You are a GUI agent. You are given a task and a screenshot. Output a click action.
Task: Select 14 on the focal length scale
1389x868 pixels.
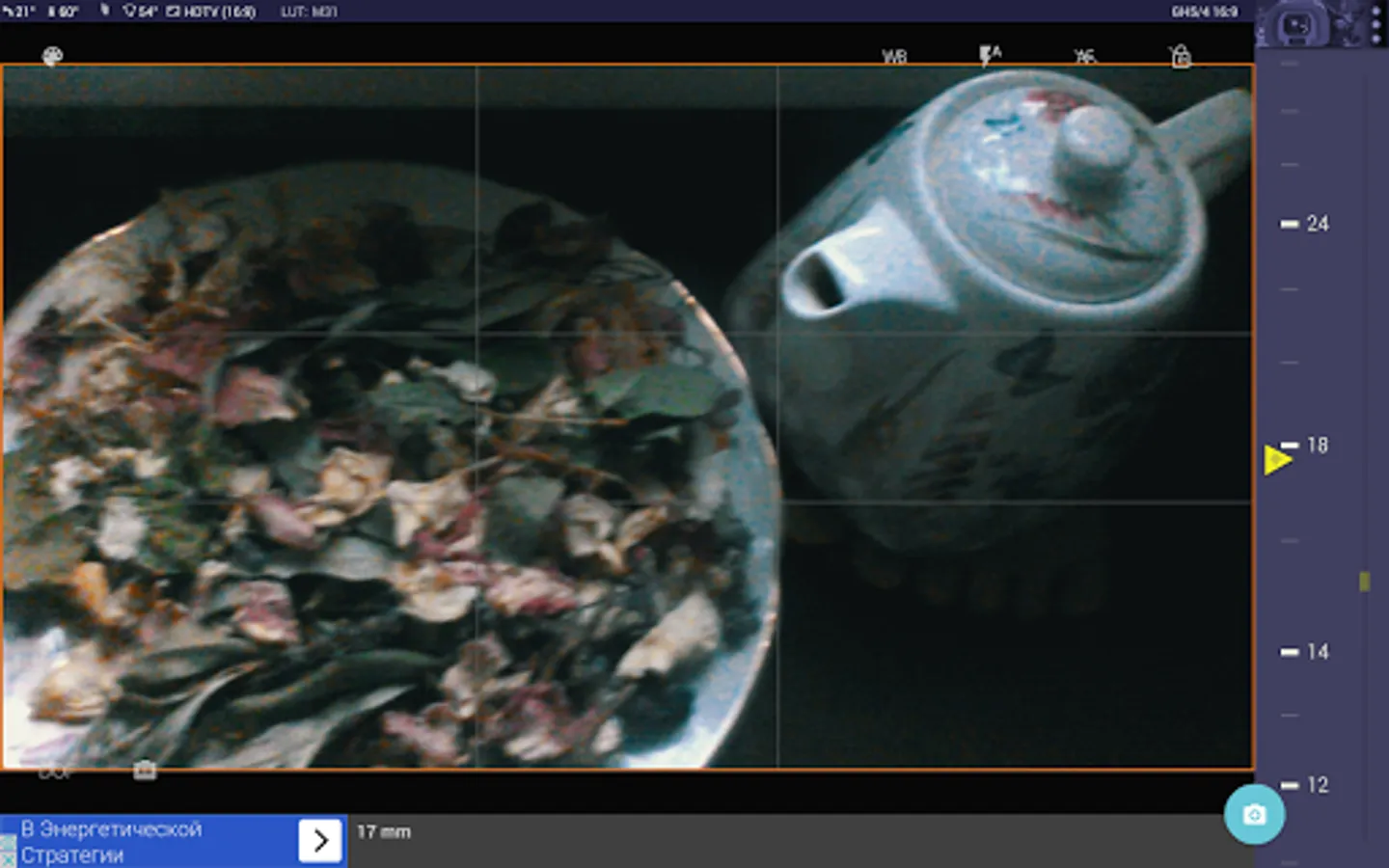pos(1317,652)
